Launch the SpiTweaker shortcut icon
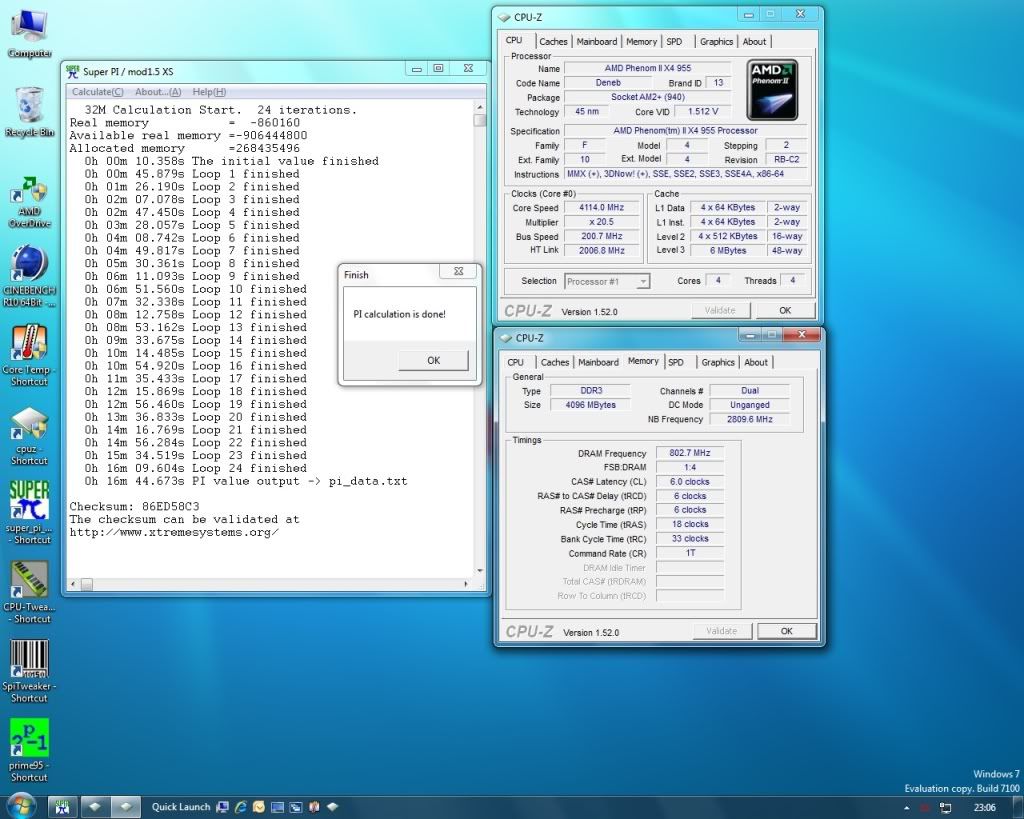Viewport: 1024px width, 819px height. click(29, 671)
